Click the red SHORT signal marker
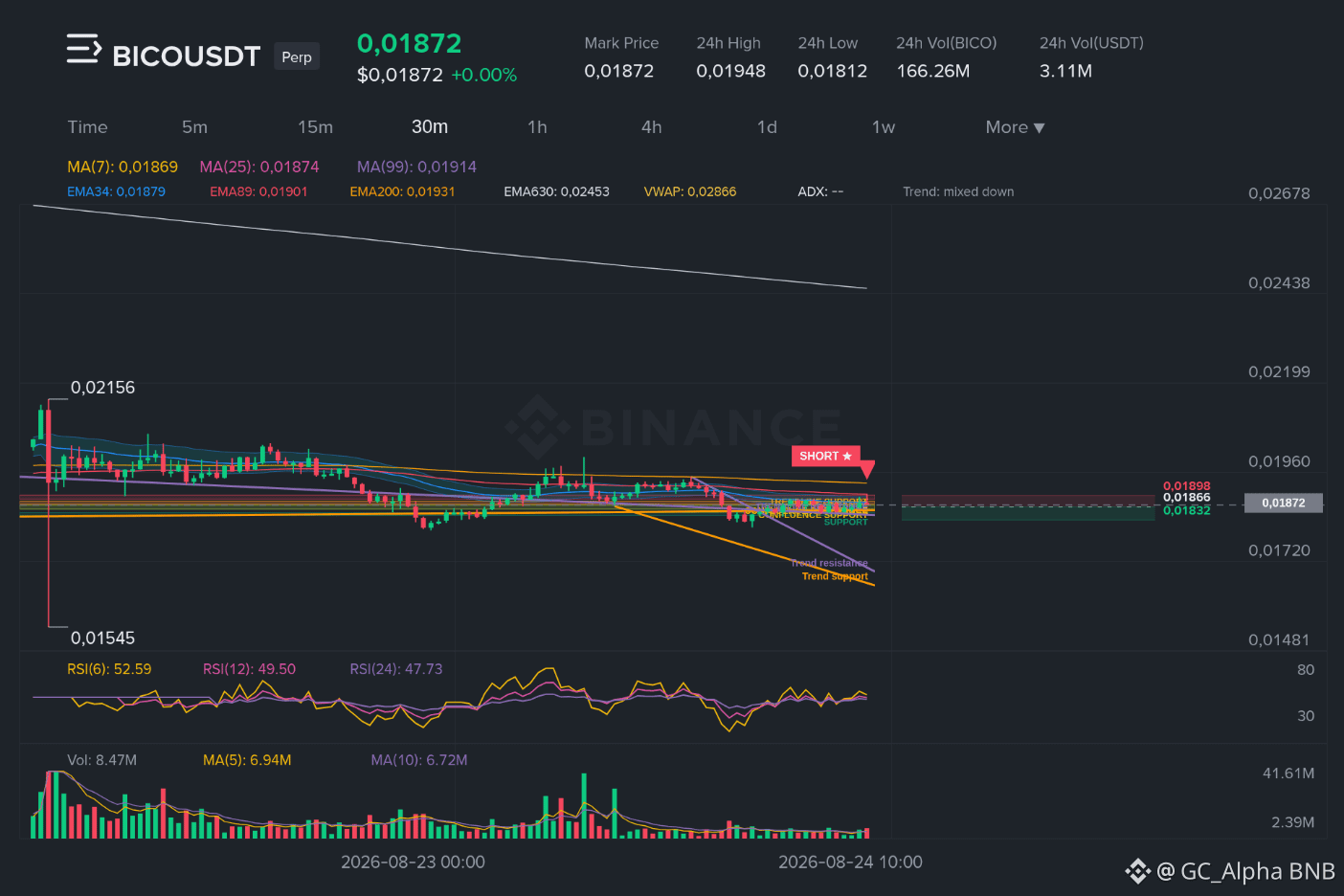The image size is (1344, 896). [825, 456]
